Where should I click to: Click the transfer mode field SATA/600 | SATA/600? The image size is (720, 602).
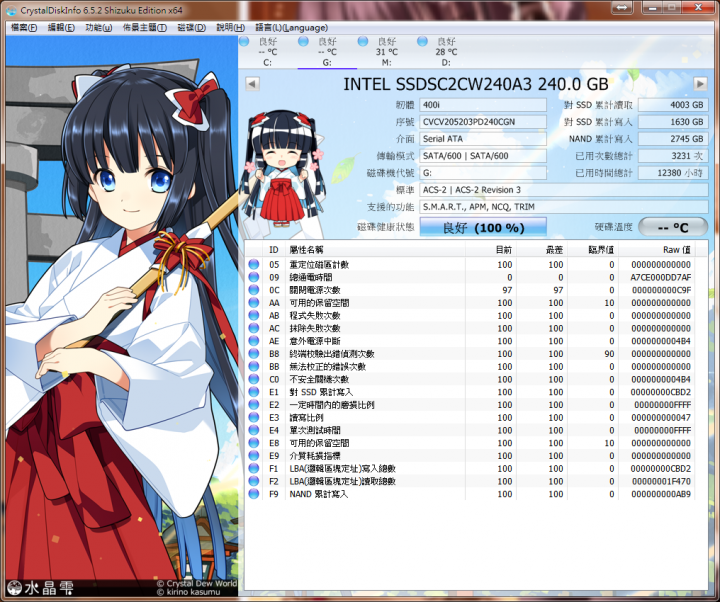point(483,156)
